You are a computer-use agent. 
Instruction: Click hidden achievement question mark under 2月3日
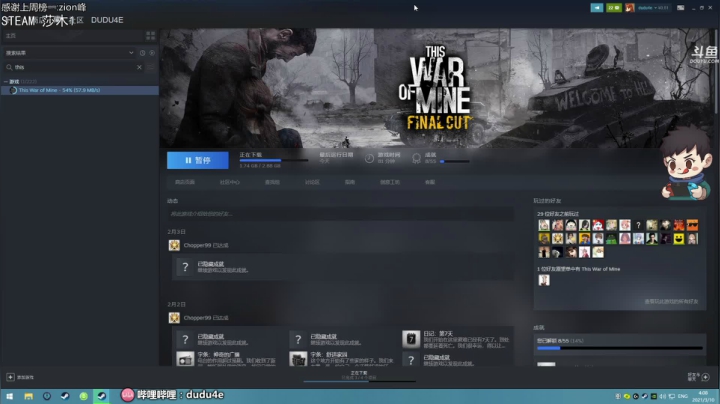[185, 267]
